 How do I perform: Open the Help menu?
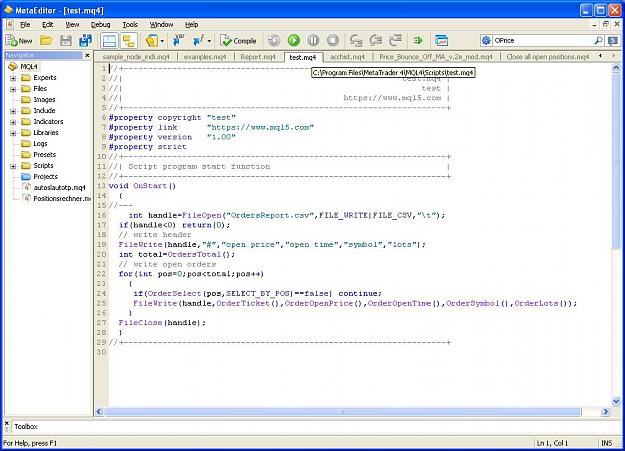click(x=191, y=25)
